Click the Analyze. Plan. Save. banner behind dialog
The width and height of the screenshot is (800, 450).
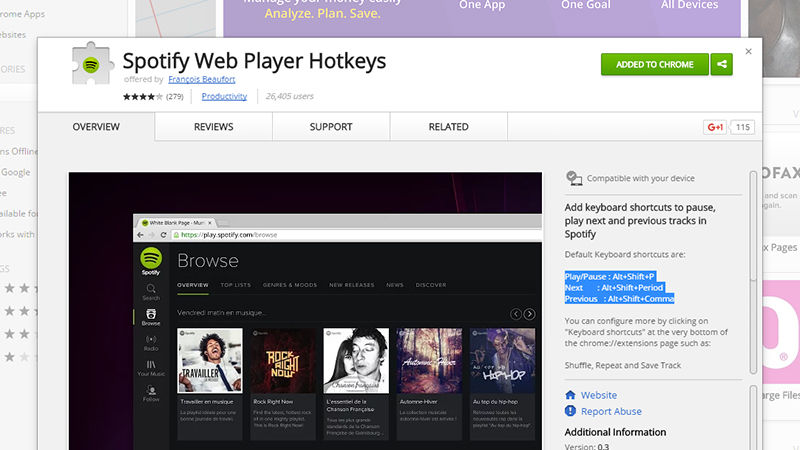coord(322,13)
